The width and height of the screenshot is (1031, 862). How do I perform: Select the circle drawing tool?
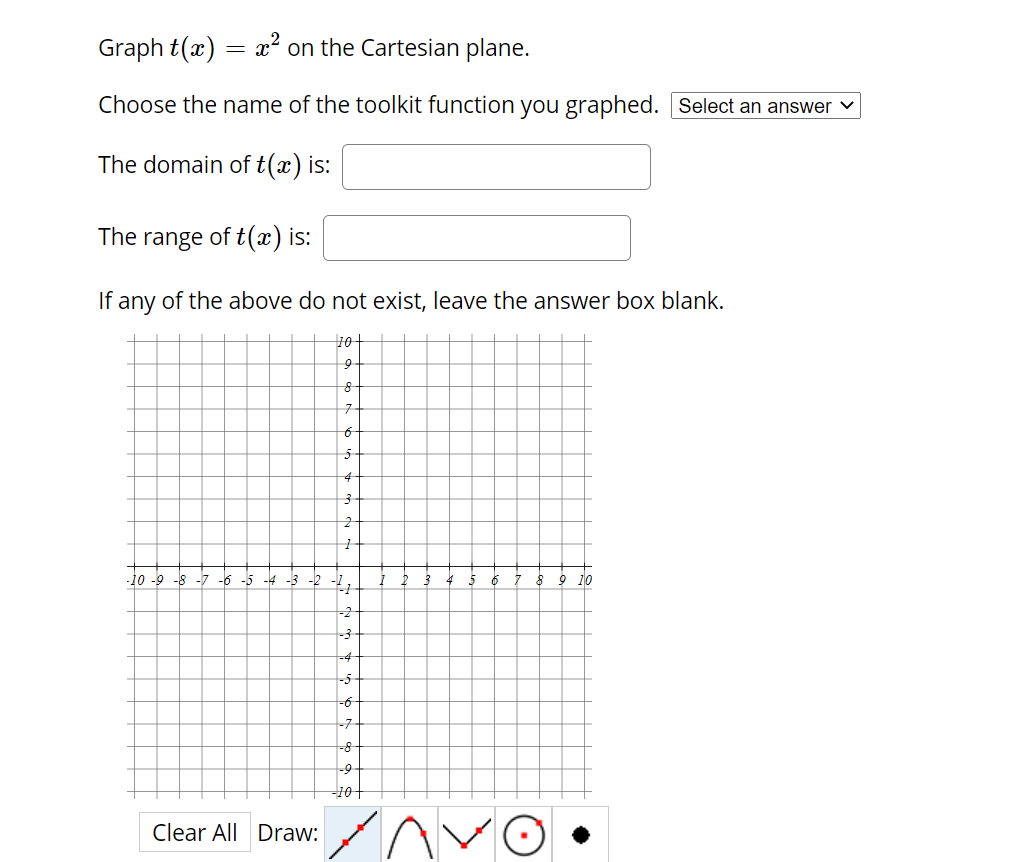tap(523, 833)
